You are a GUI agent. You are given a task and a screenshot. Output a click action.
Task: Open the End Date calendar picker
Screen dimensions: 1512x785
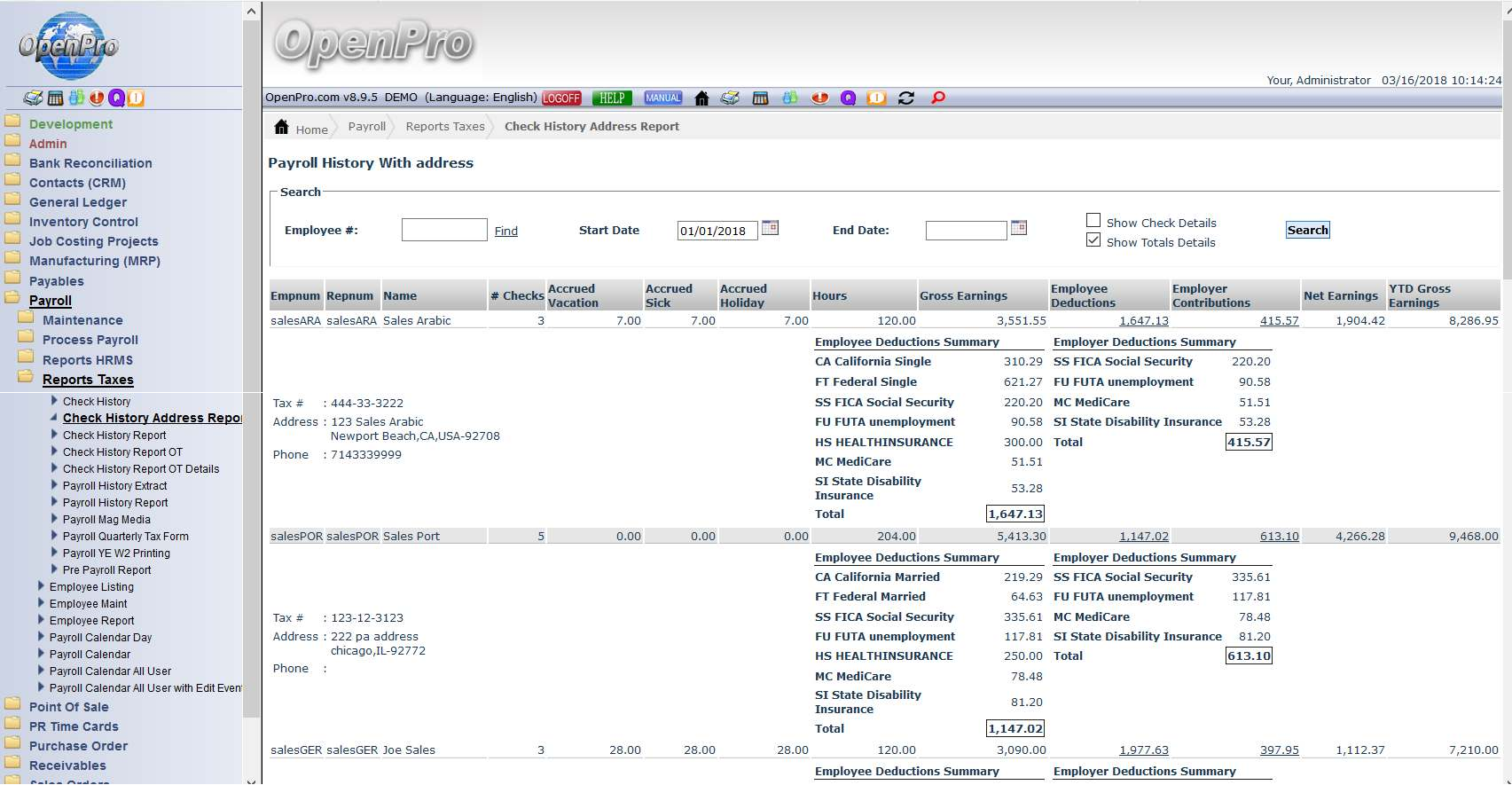[1019, 228]
